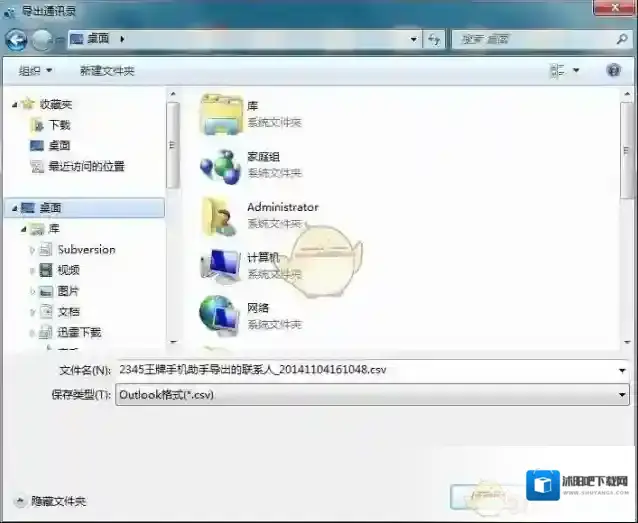Expand the 保存类型 Outlook format dropdown
Screen dimensions: 638x523
pos(623,395)
